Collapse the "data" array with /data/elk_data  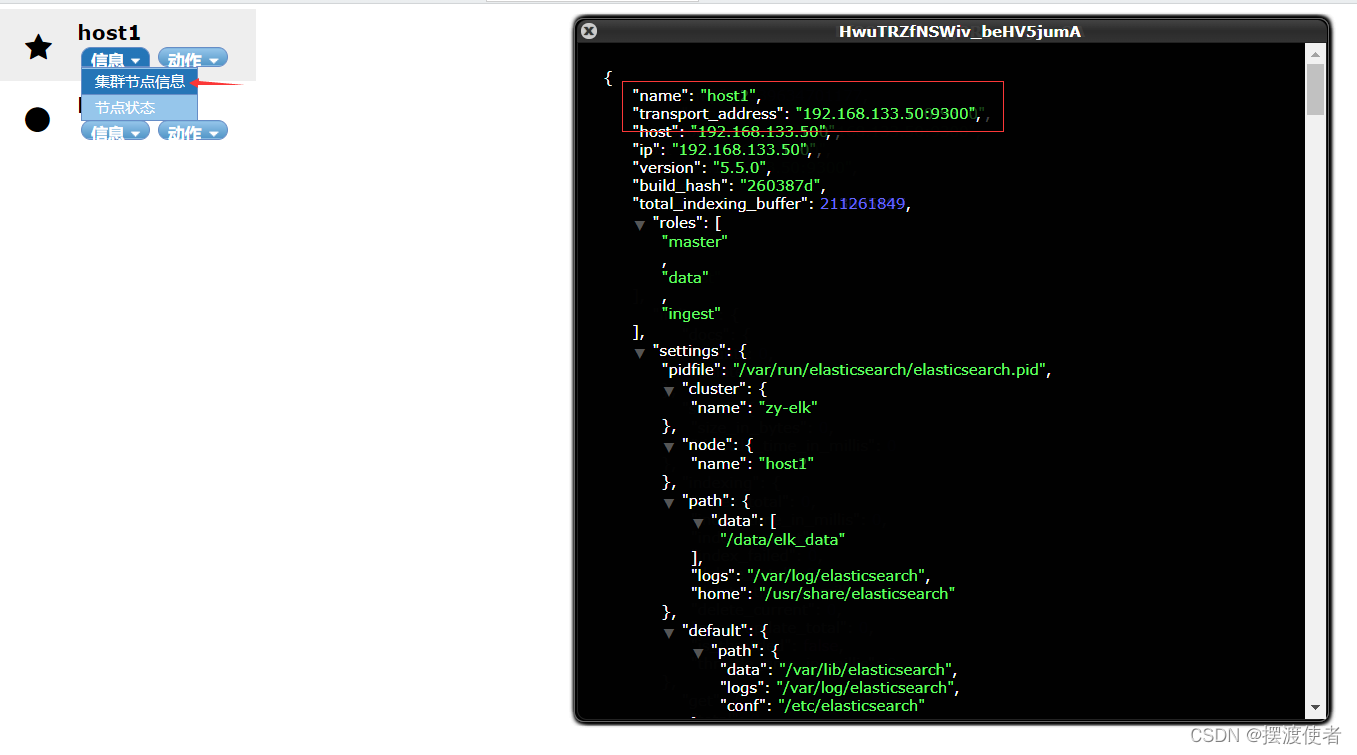coord(698,522)
